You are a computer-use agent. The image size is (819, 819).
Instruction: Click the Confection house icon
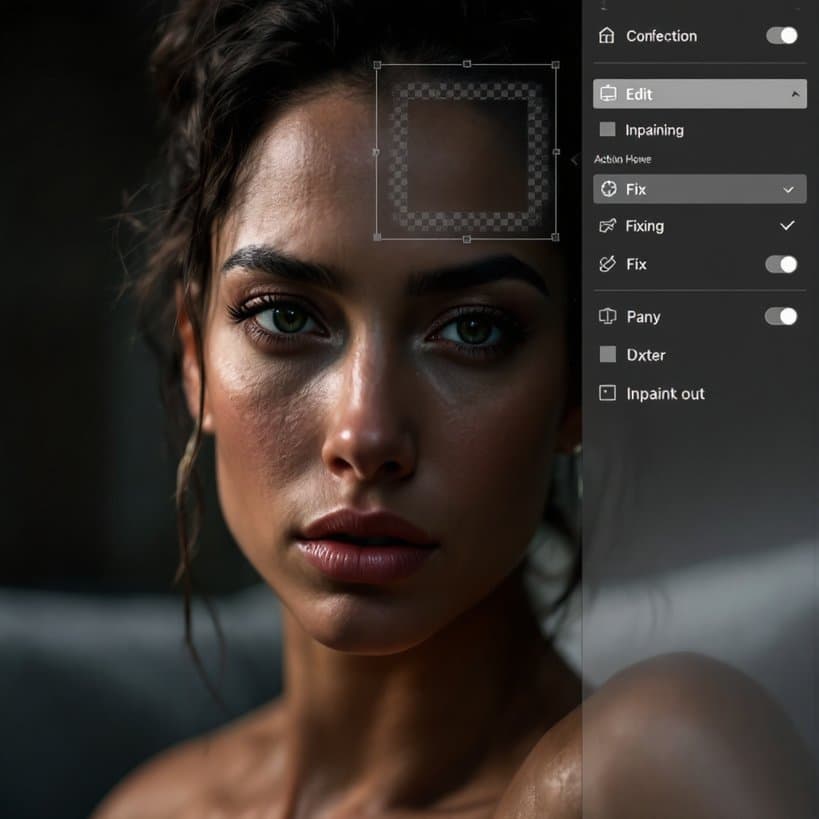pyautogui.click(x=606, y=36)
